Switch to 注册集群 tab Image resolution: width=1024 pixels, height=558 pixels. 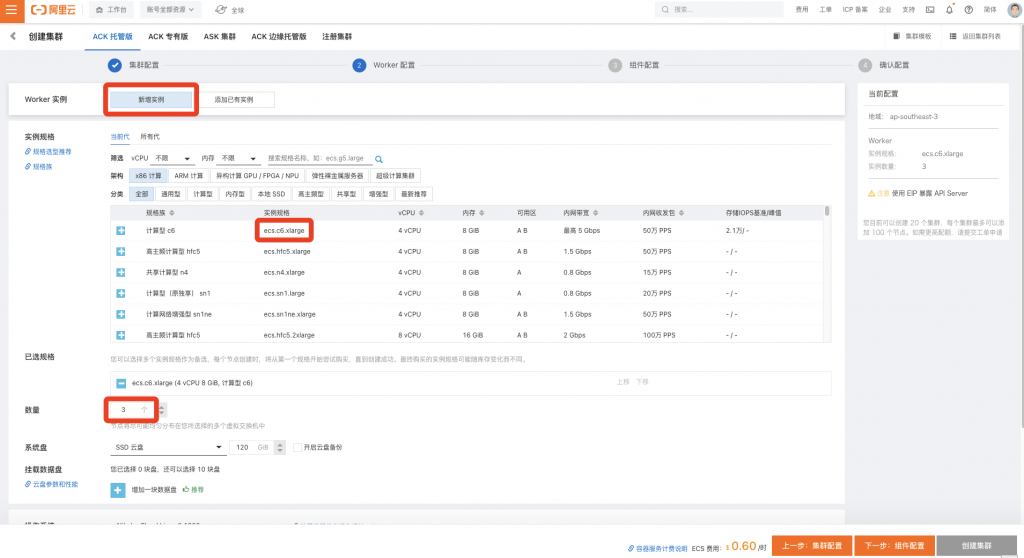(x=337, y=37)
